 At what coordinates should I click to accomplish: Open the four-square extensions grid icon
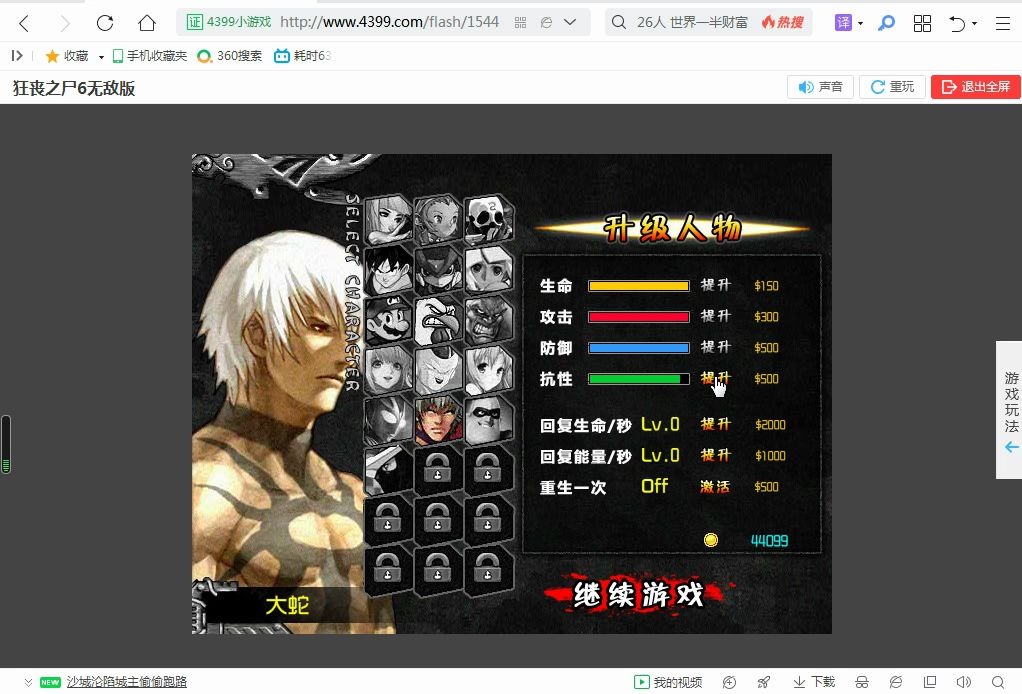tap(922, 23)
